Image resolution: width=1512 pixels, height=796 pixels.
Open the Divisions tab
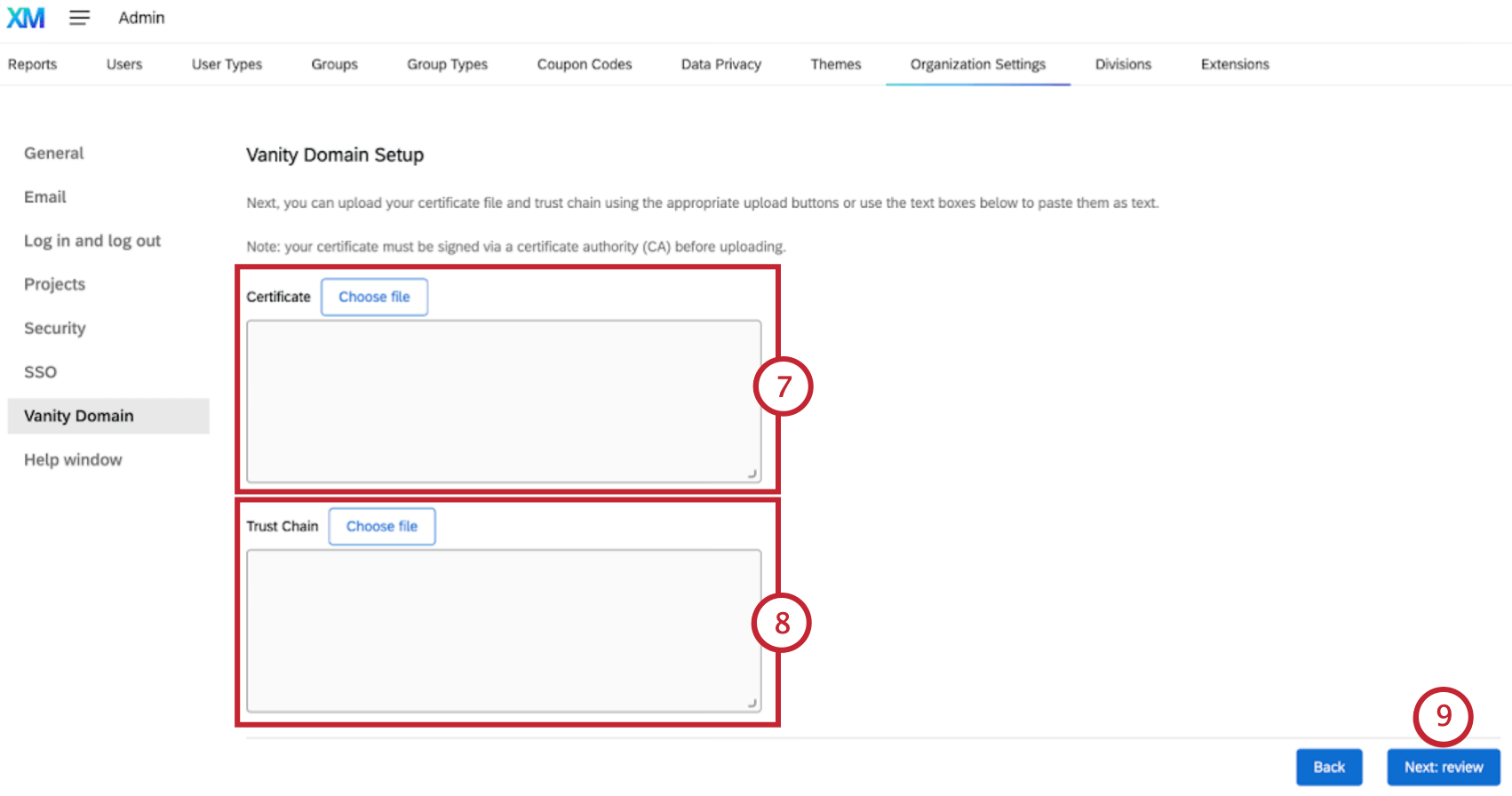(x=1123, y=64)
